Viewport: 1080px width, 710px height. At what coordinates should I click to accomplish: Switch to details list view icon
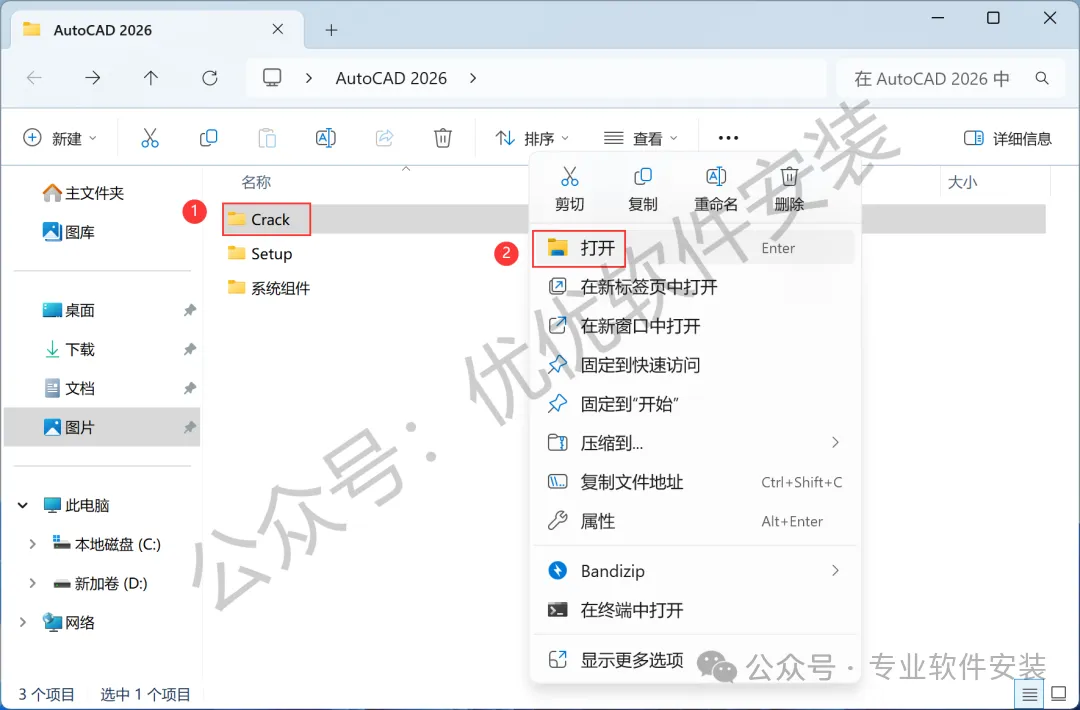pos(1029,693)
